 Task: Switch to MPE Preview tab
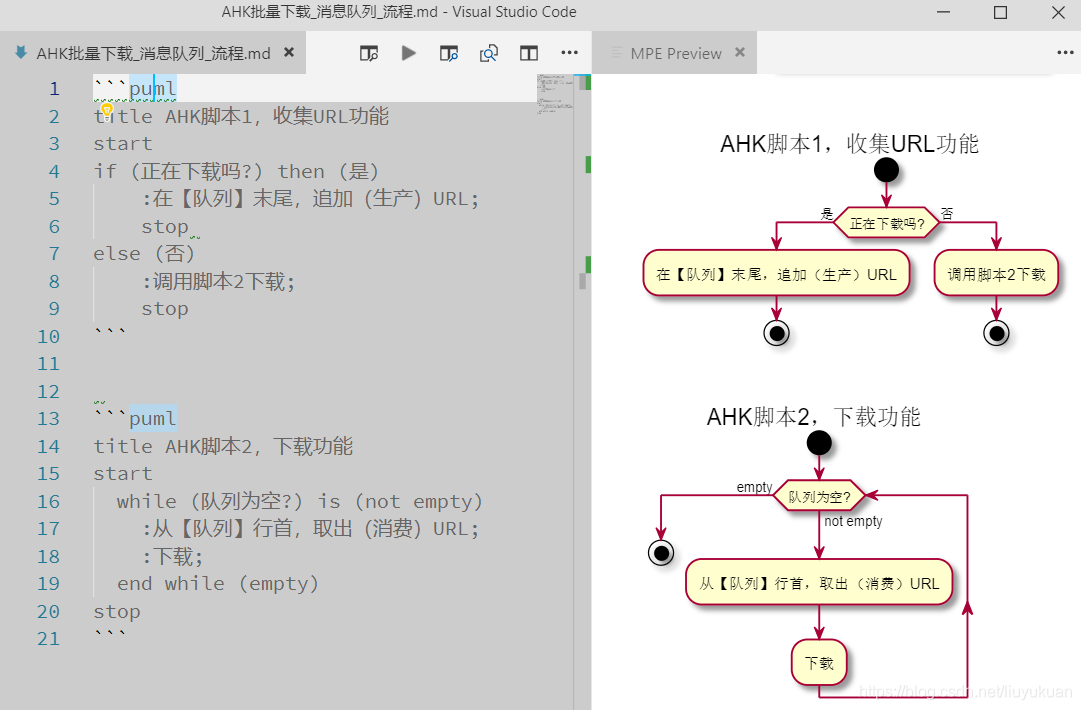[x=675, y=53]
